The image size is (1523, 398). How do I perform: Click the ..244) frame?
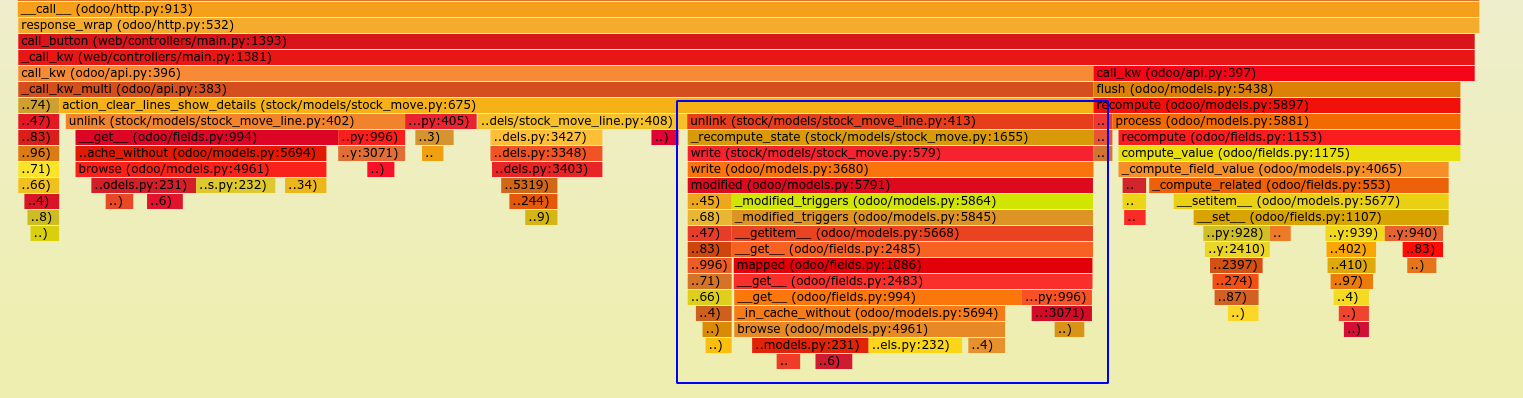(533, 201)
